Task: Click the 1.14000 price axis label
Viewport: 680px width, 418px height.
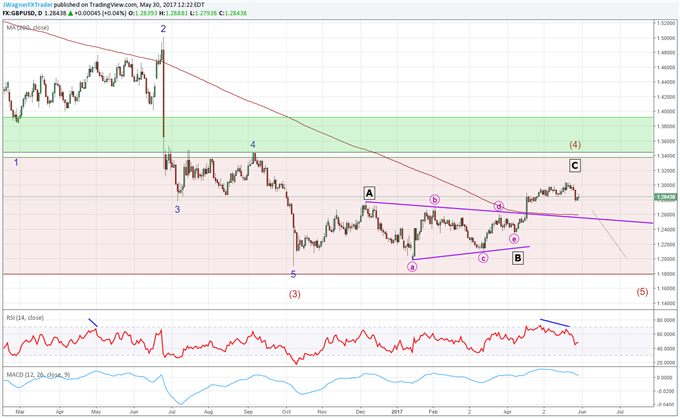Action: tap(666, 303)
